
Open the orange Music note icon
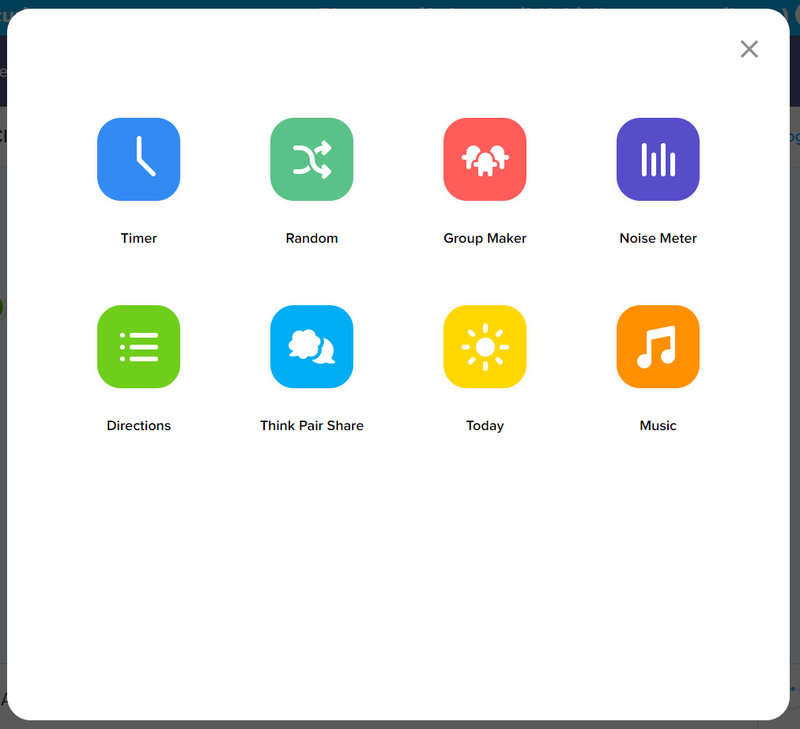click(658, 346)
